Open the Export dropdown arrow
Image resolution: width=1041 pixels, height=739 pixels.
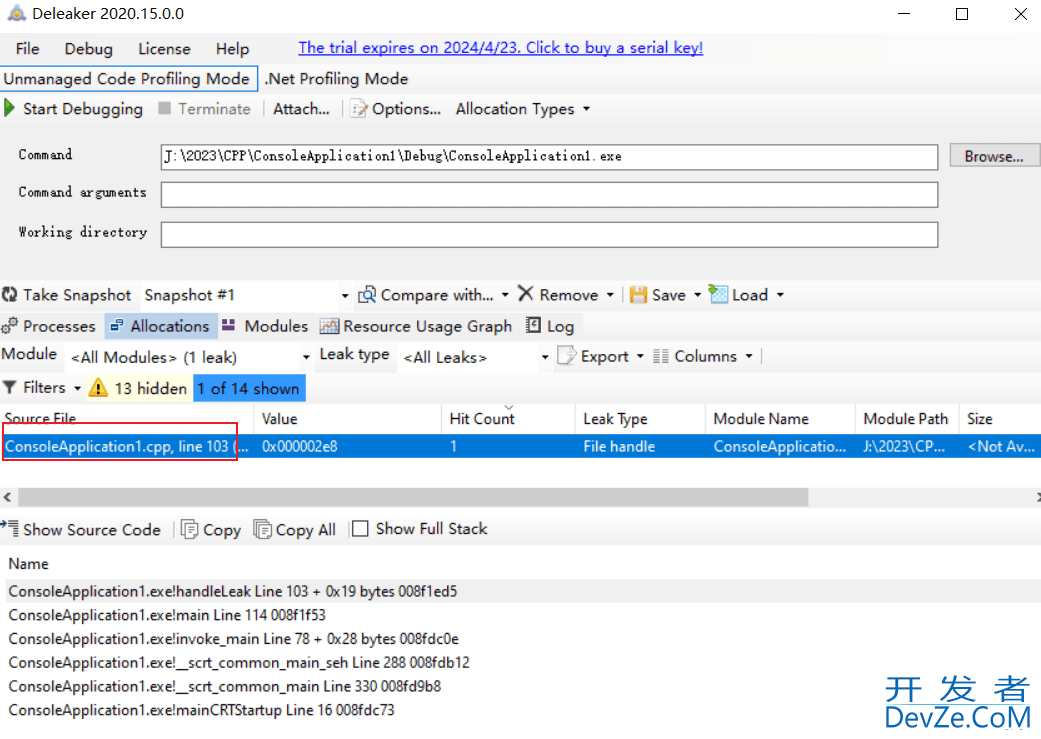[640, 357]
